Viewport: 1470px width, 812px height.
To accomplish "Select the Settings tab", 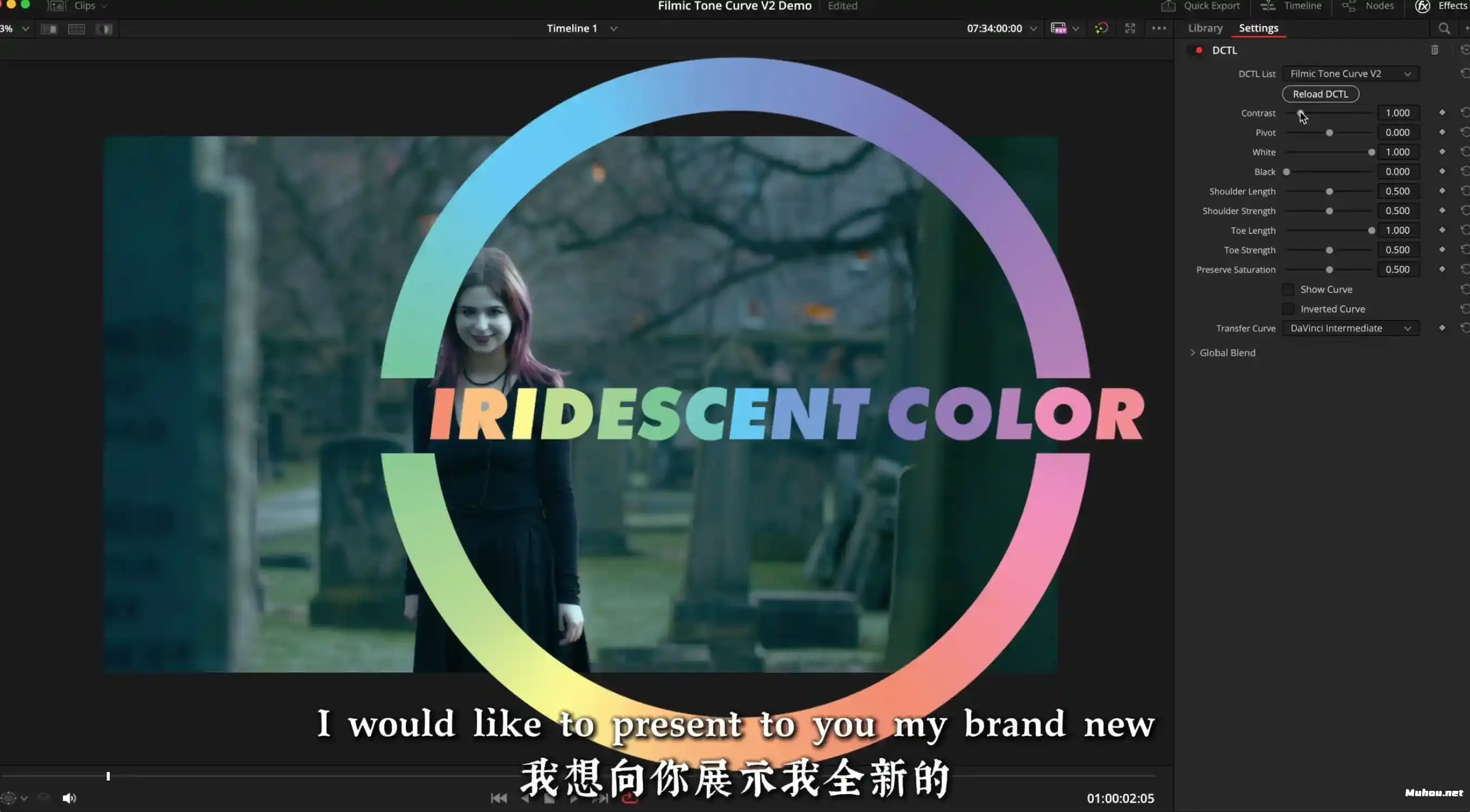I will [1258, 29].
